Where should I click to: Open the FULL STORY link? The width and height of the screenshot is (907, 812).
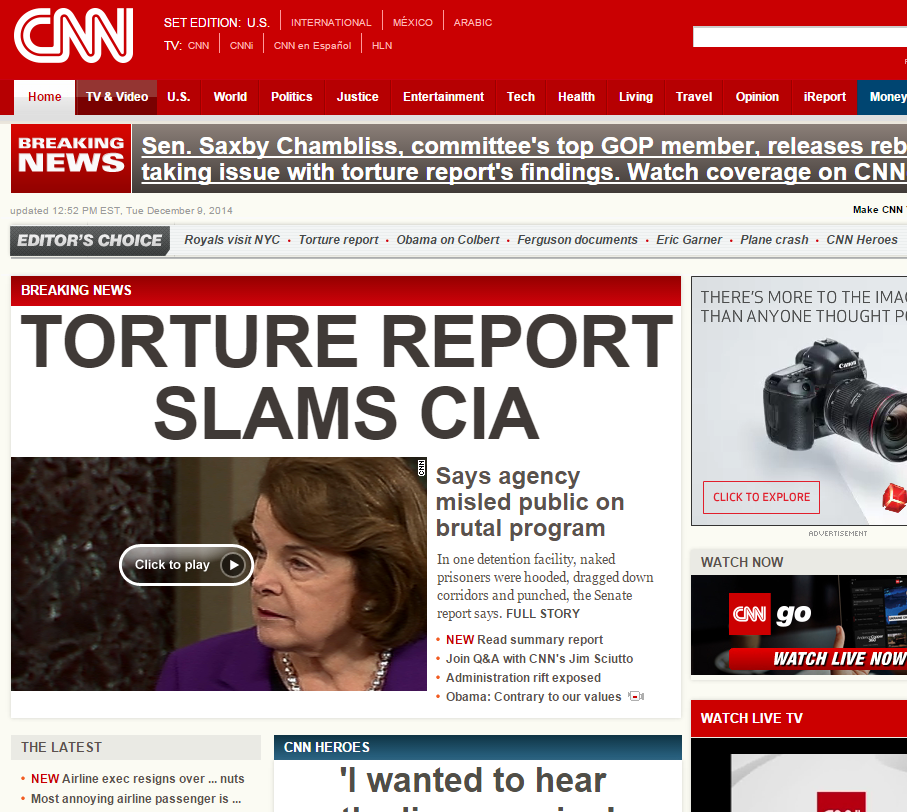click(543, 614)
